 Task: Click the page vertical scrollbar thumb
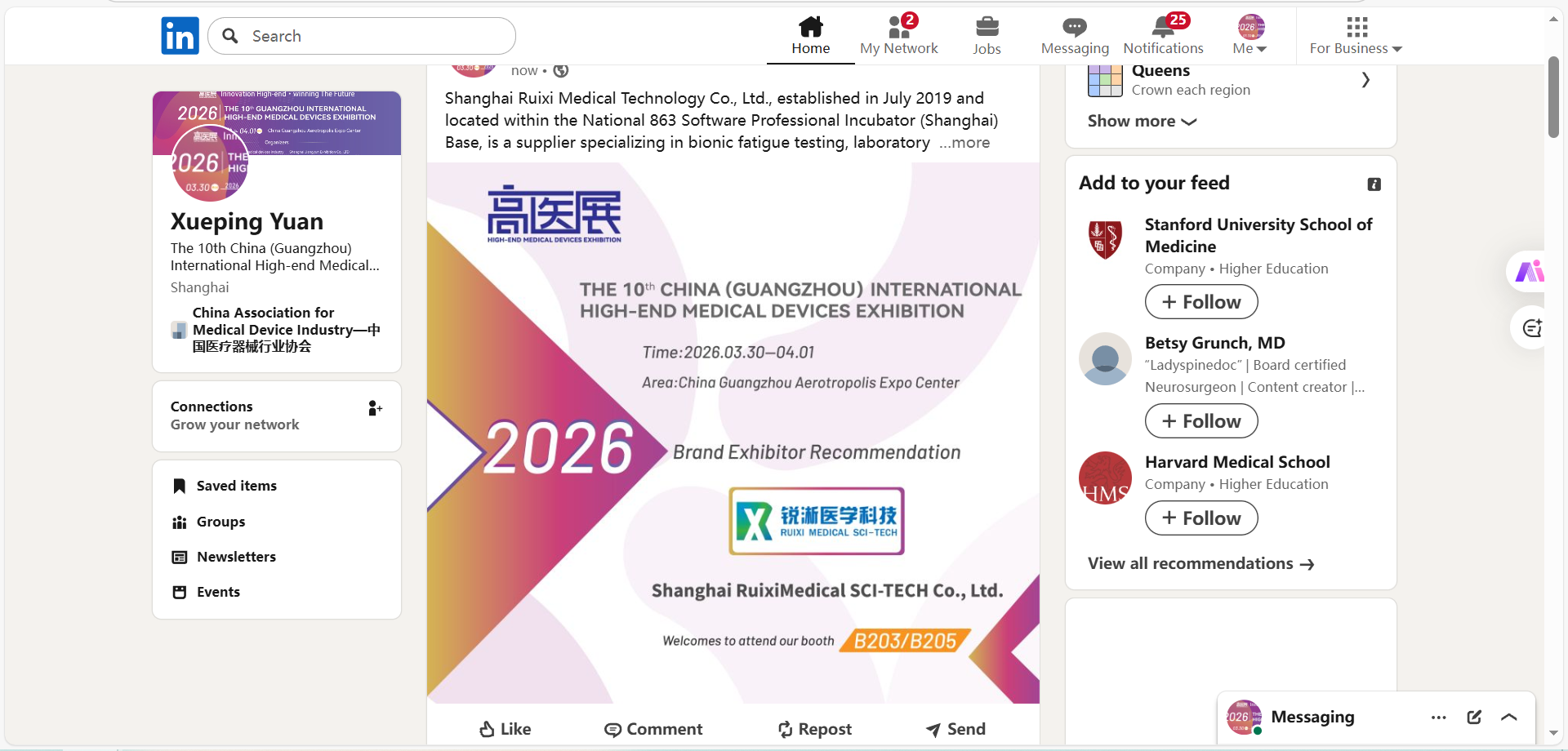1553,96
